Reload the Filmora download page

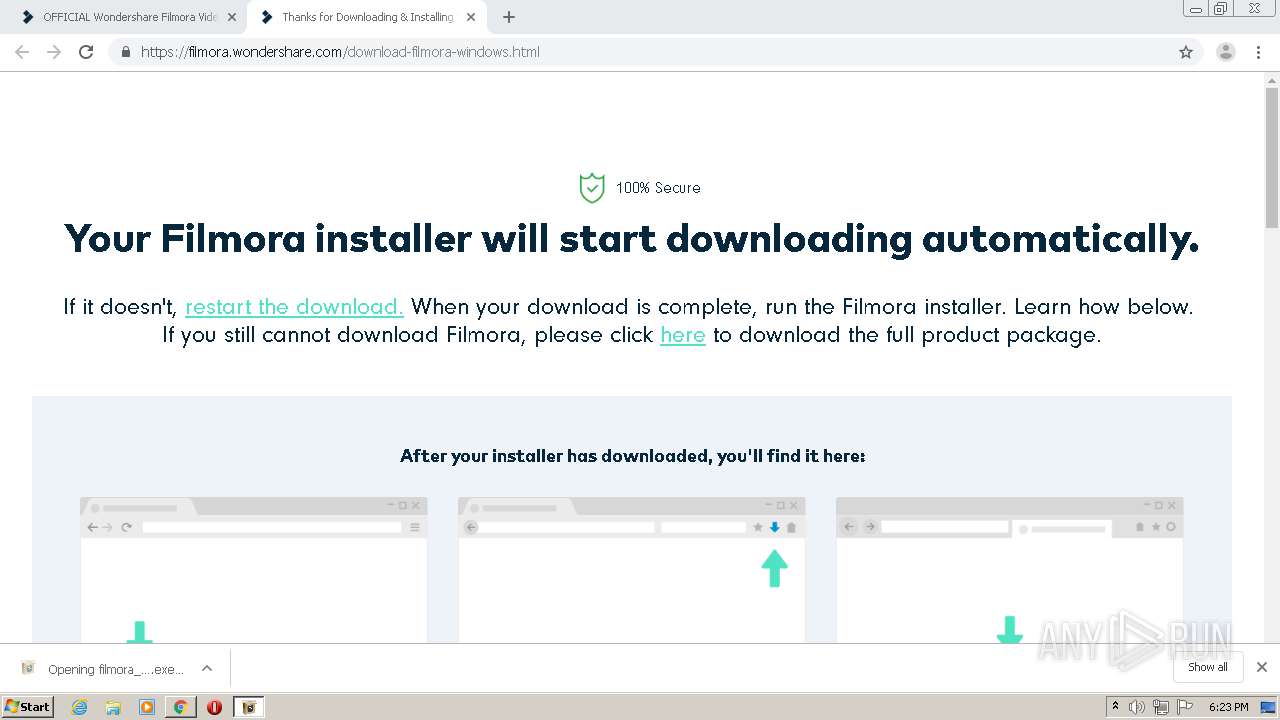(x=86, y=52)
